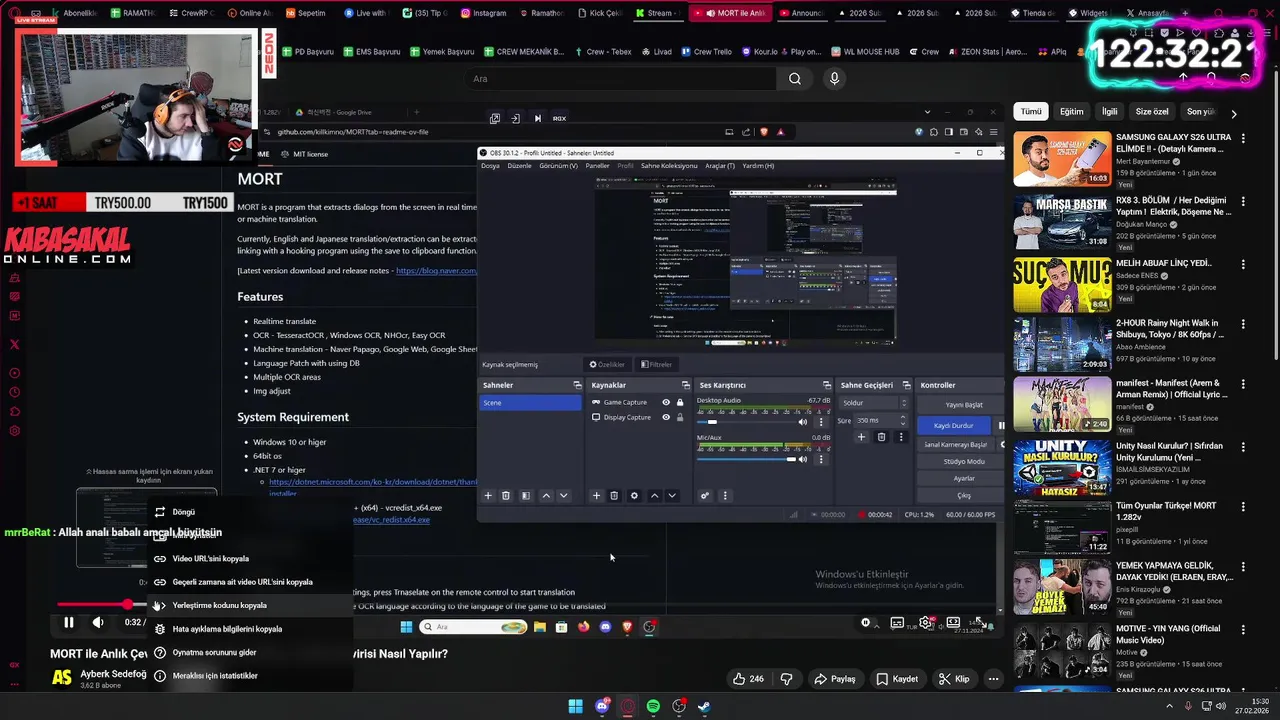The height and width of the screenshot is (720, 1280).
Task: Pop out the Kaynaklar dock panel
Action: [x=685, y=385]
